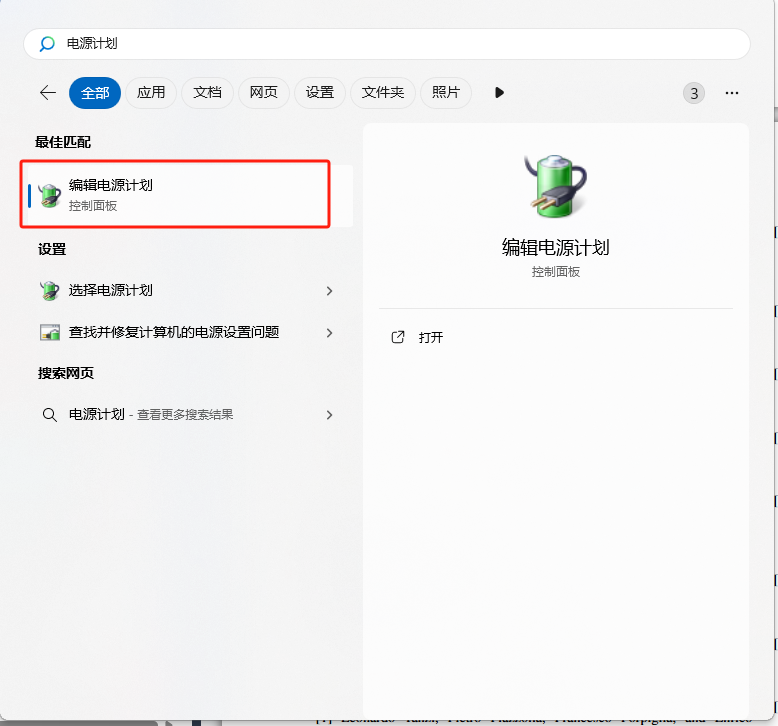Click the 编辑电源计划 title in preview pane
The width and height of the screenshot is (778, 726).
(555, 248)
